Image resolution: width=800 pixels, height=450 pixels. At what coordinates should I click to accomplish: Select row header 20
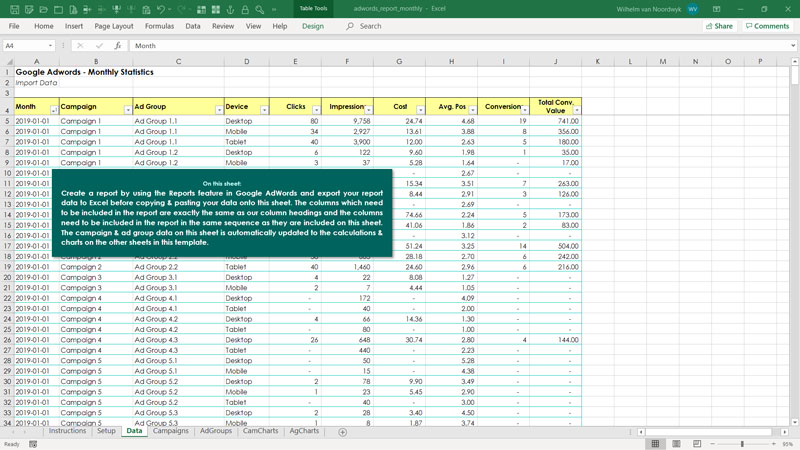[7, 277]
